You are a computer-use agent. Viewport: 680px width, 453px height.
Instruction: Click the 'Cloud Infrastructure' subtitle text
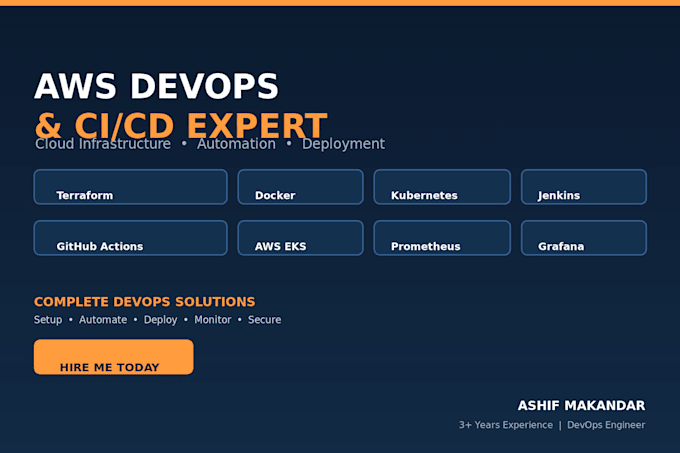[x=103, y=143]
